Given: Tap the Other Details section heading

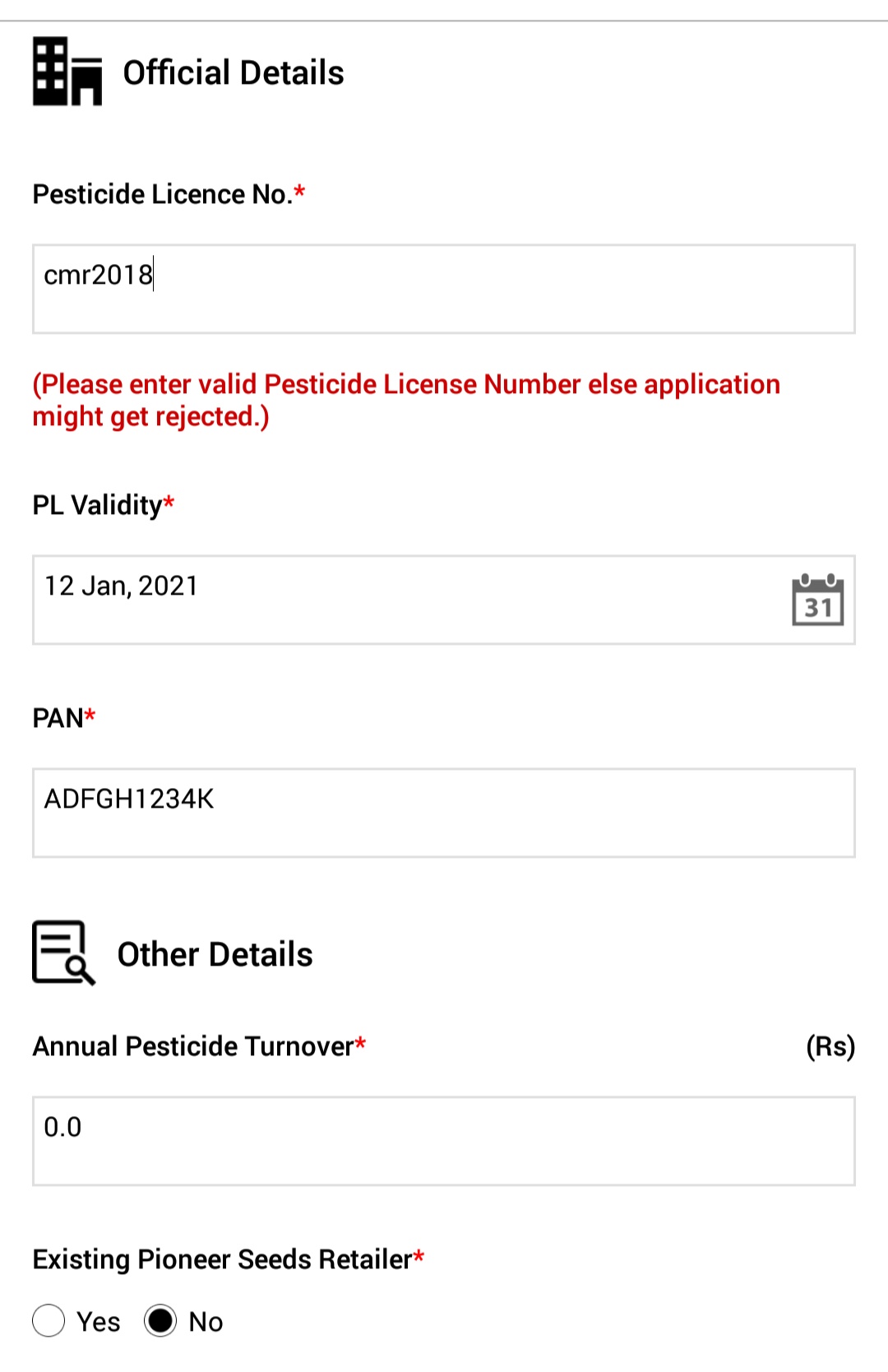Looking at the screenshot, I should pyautogui.click(x=215, y=954).
